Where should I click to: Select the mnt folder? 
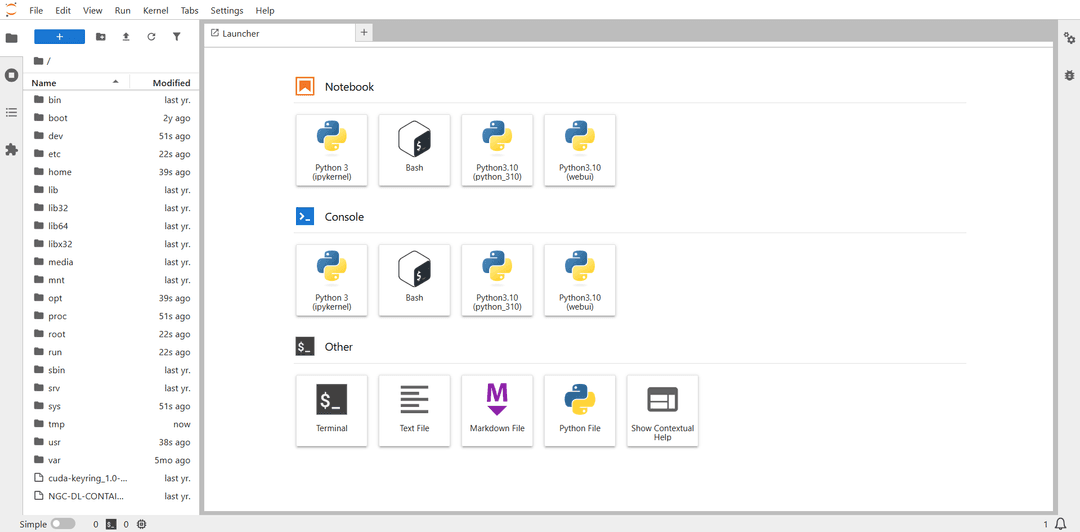click(112, 280)
